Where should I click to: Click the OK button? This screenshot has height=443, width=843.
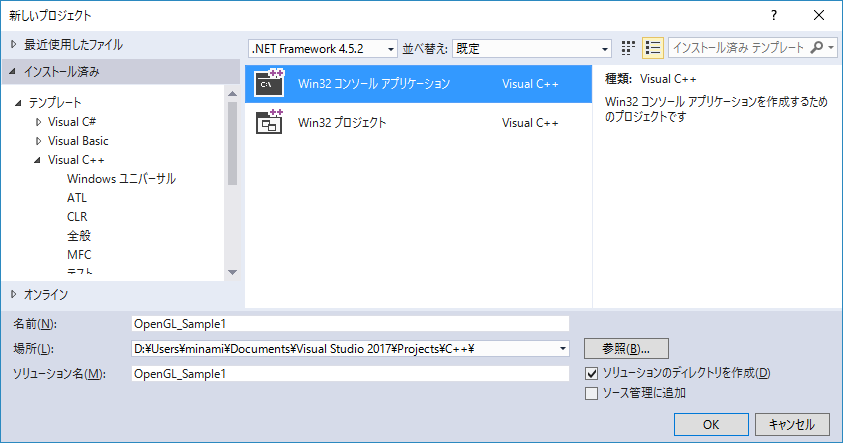(711, 425)
